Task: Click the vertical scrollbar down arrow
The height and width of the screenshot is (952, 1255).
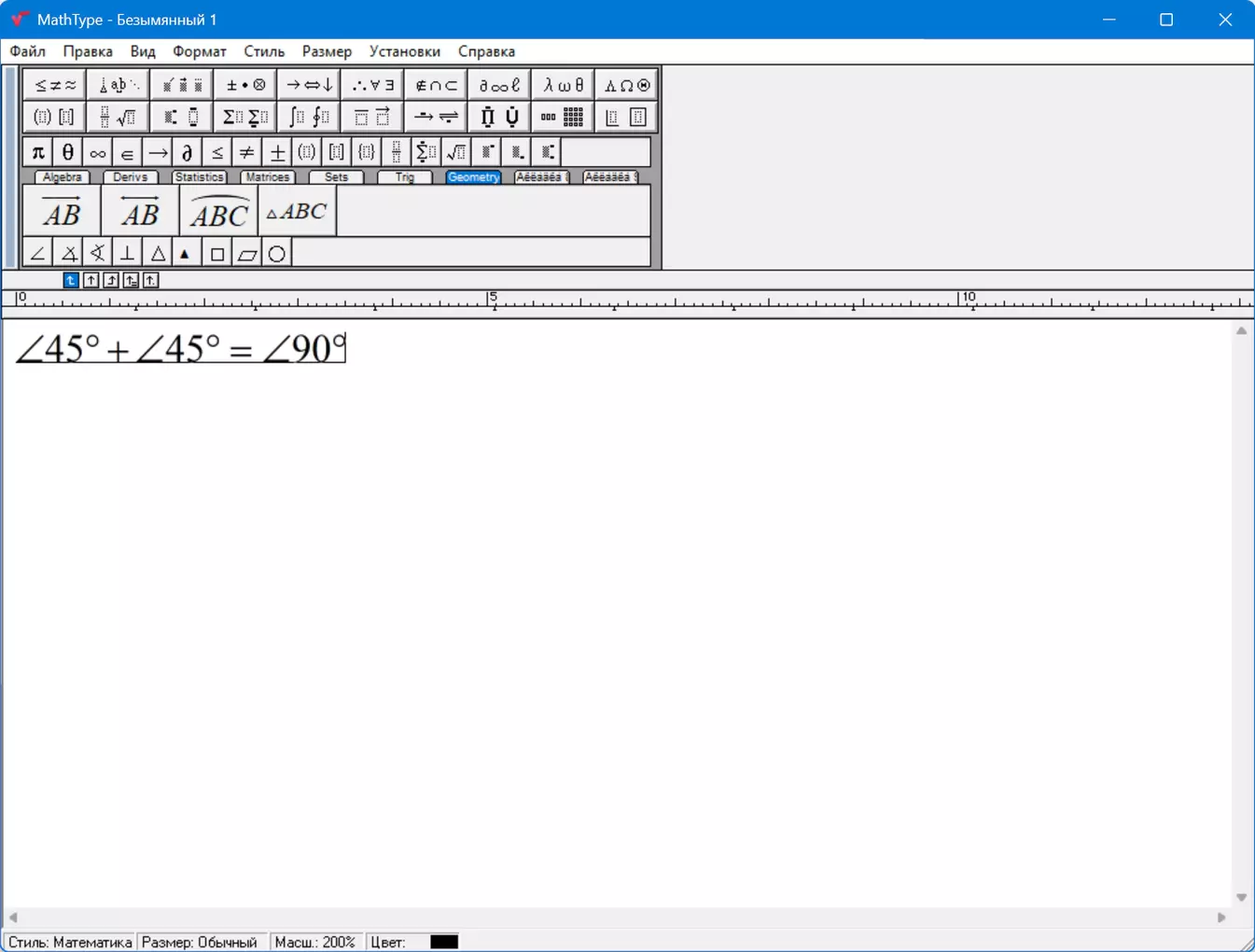Action: pyautogui.click(x=1241, y=898)
